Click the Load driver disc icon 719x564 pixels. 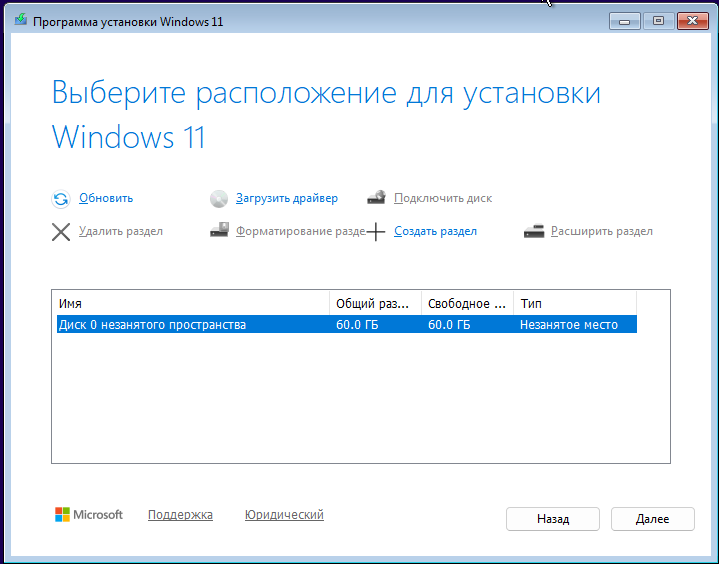tap(219, 199)
